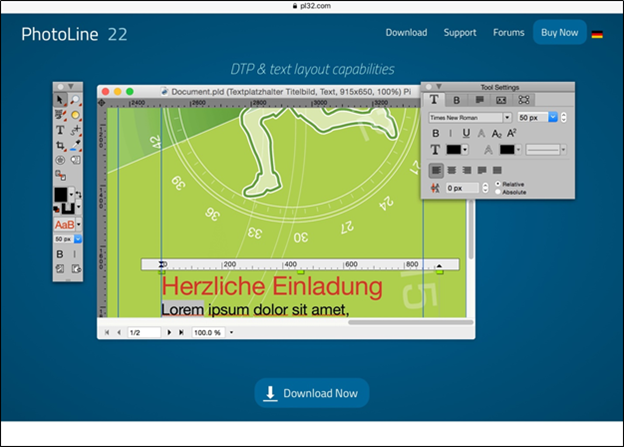The width and height of the screenshot is (624, 447).
Task: Click the outline text A icon beside color
Action: point(488,150)
